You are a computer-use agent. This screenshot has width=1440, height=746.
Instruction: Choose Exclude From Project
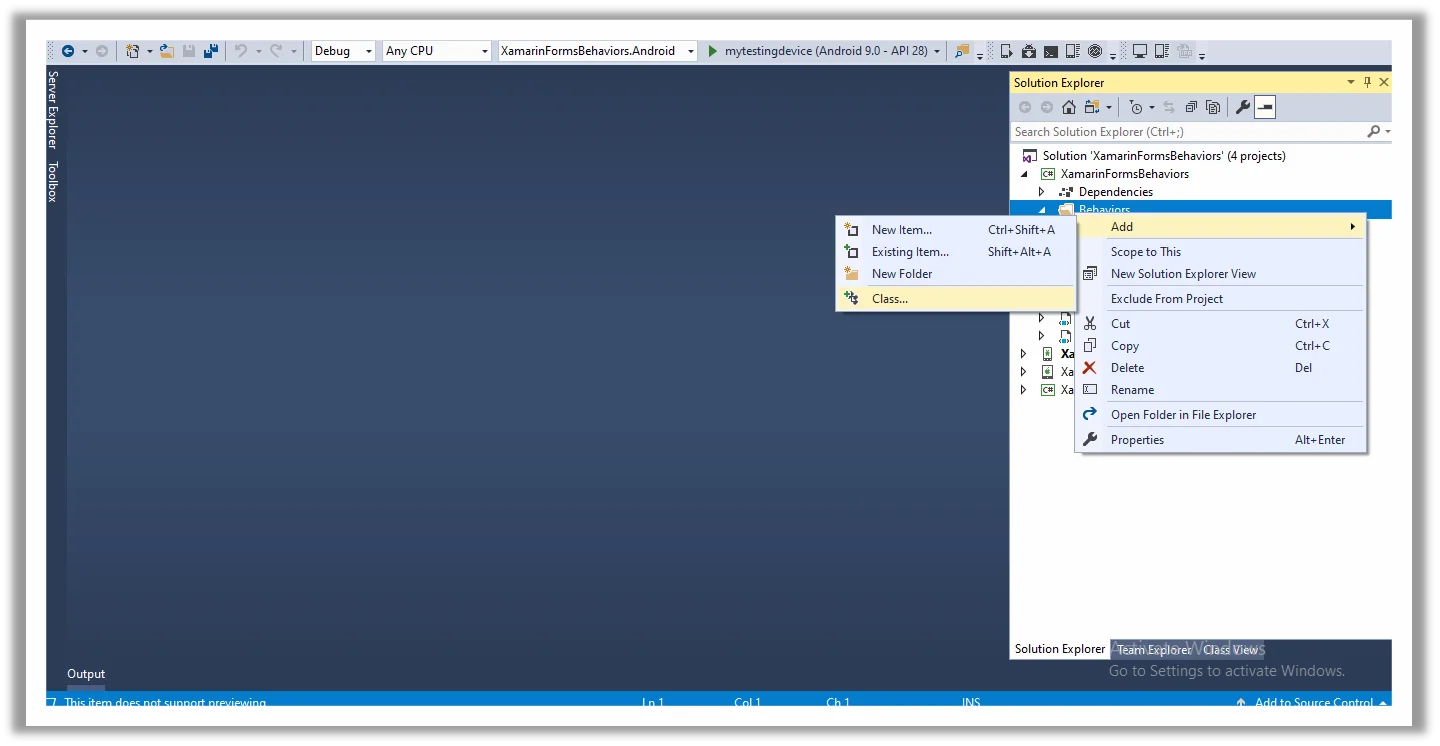click(1220, 298)
